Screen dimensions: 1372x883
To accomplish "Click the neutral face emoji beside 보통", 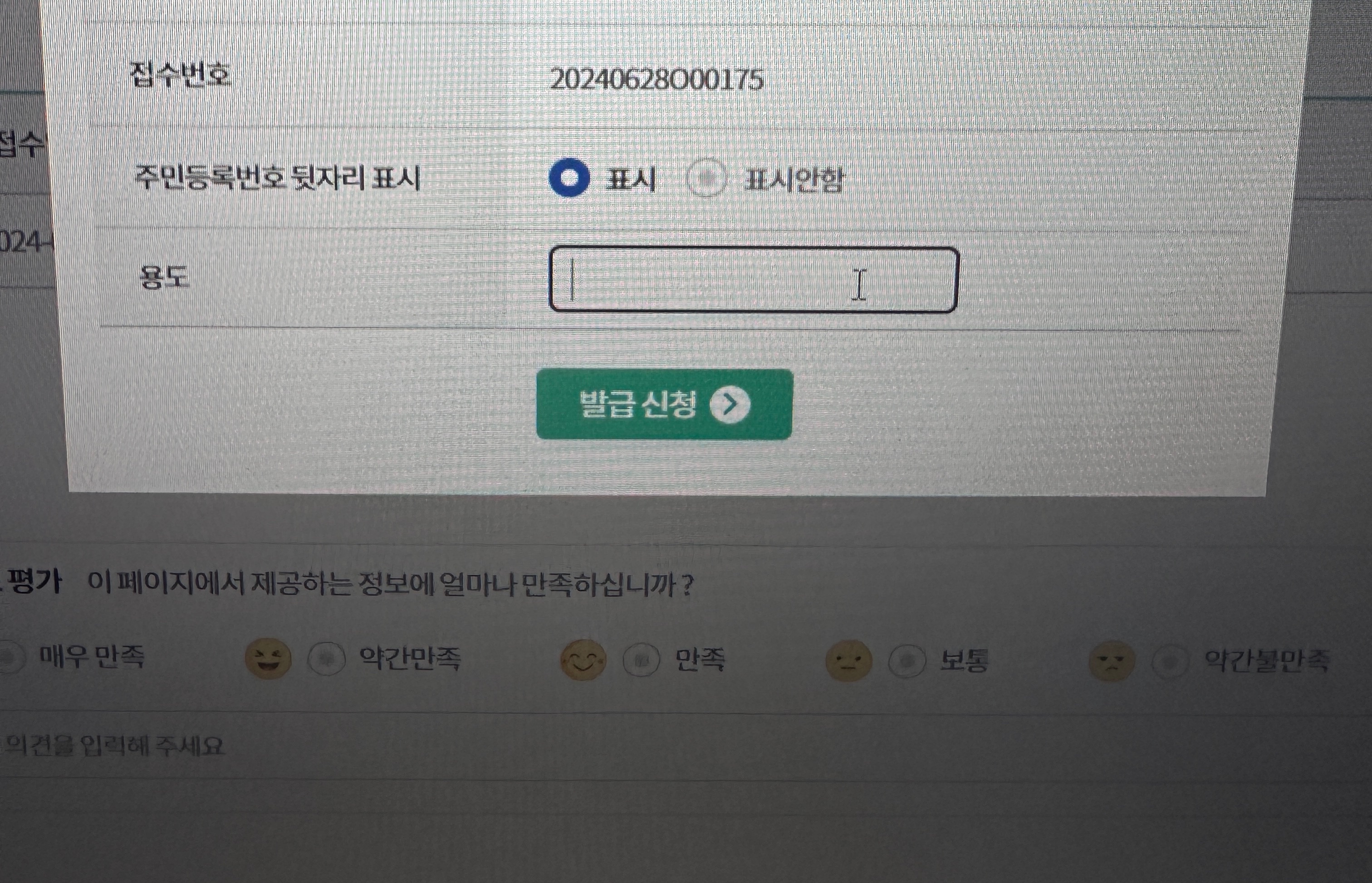I will (849, 660).
